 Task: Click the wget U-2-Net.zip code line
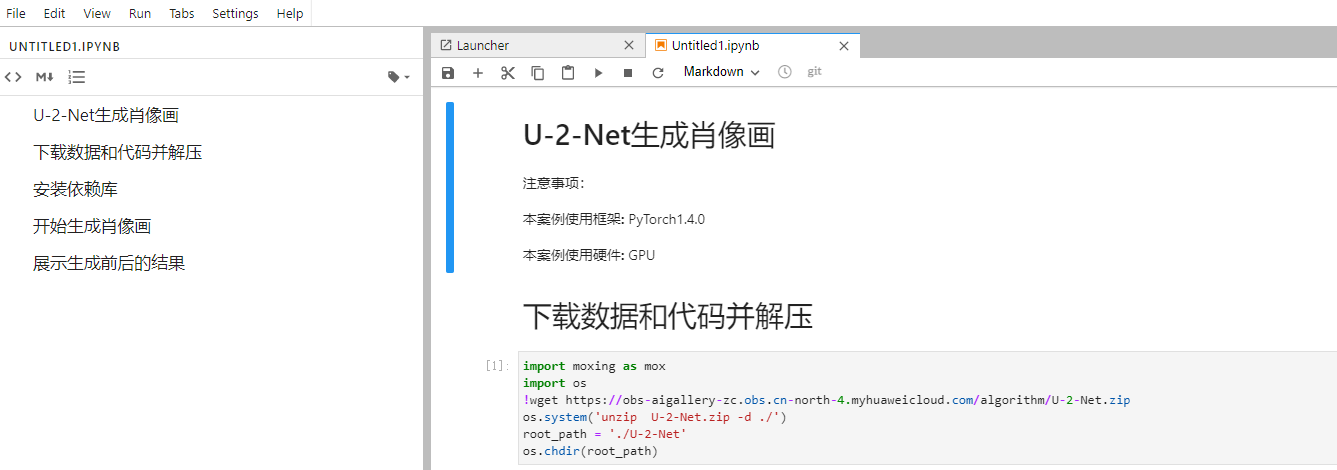(827, 400)
